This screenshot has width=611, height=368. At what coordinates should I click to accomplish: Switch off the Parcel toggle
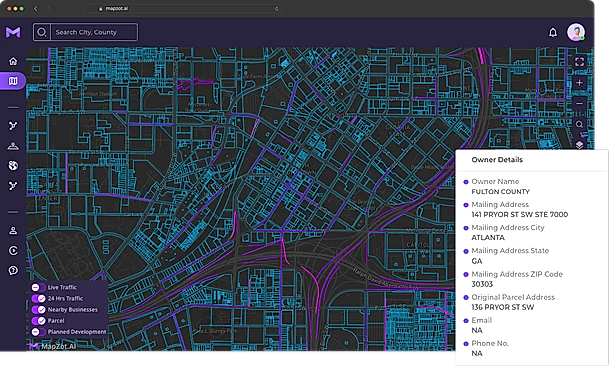click(38, 321)
